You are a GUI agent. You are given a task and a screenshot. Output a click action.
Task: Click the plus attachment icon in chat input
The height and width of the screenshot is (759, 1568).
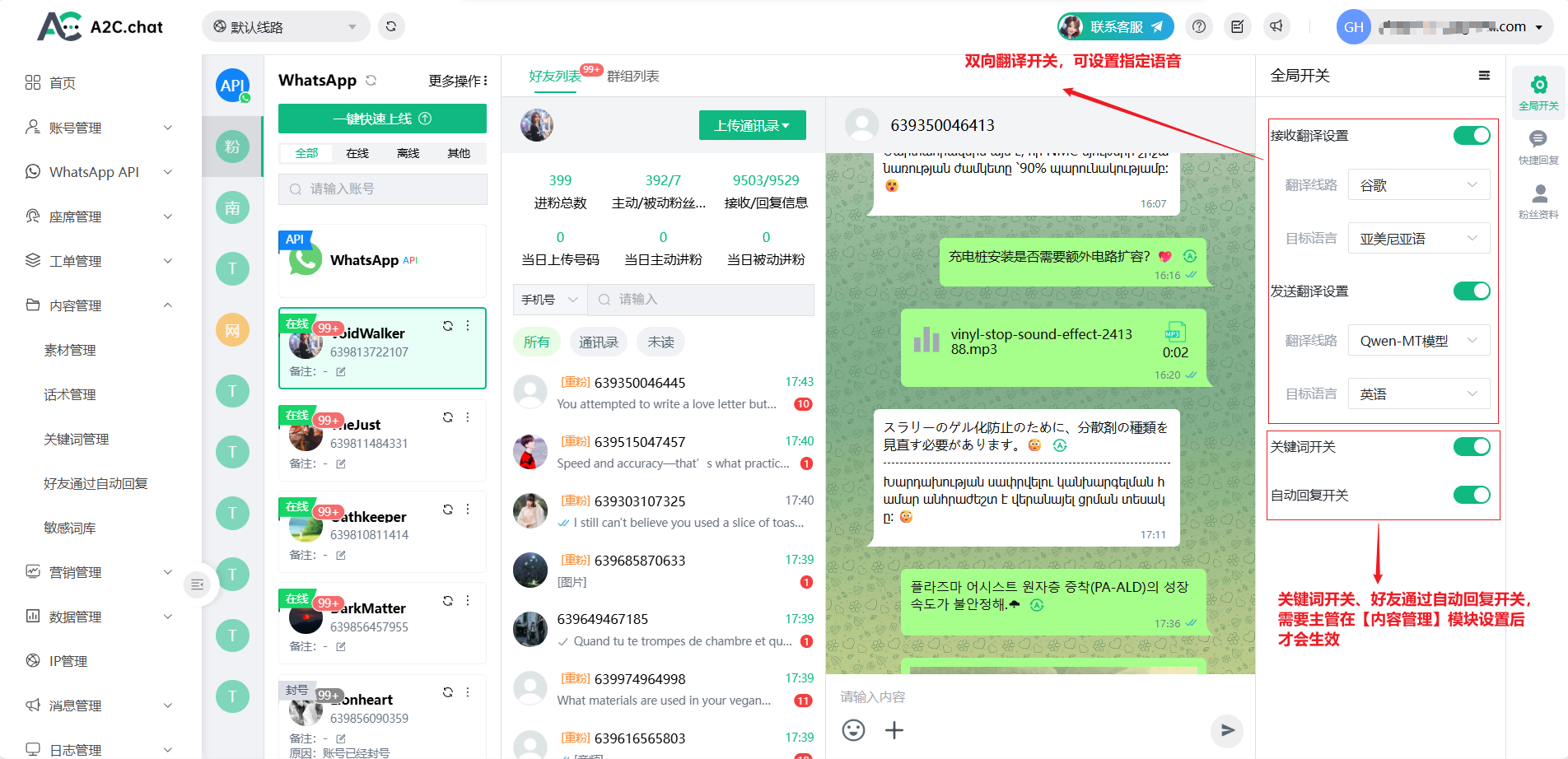click(x=894, y=730)
